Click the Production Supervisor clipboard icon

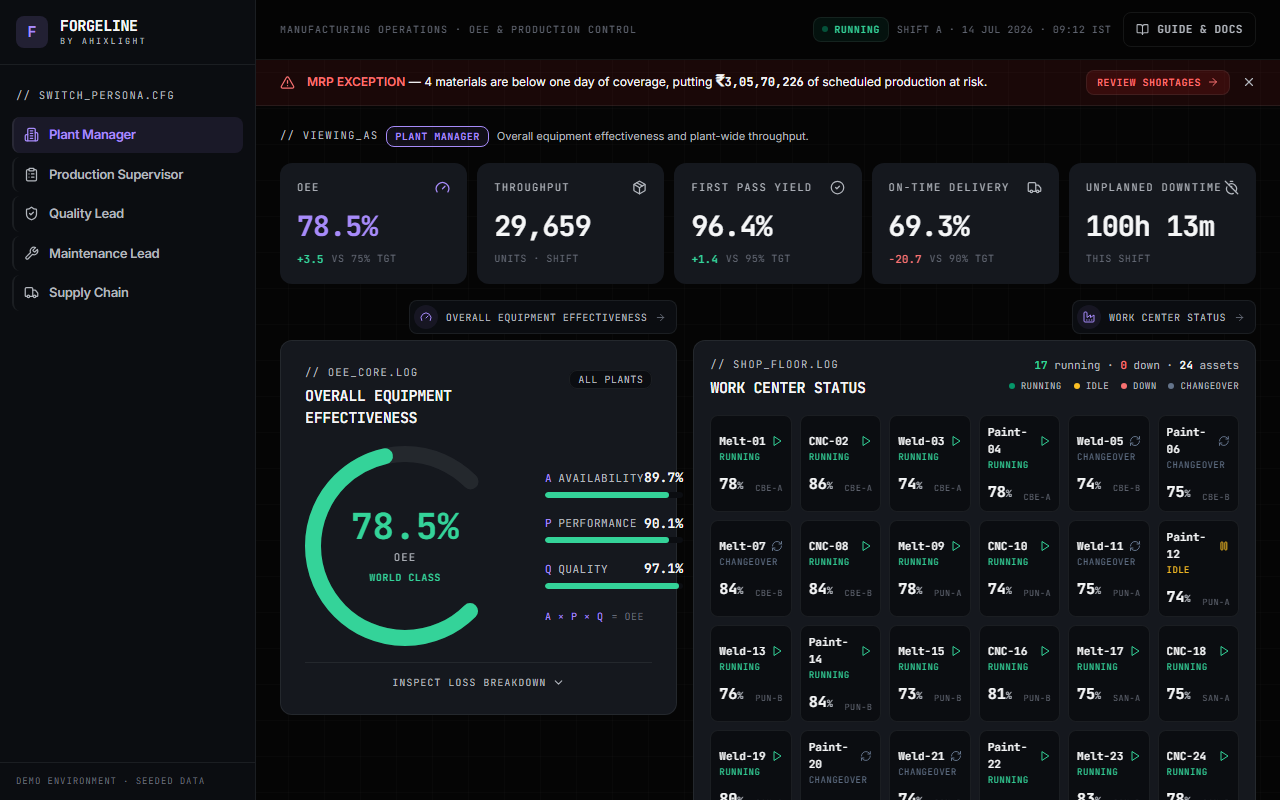click(31, 175)
